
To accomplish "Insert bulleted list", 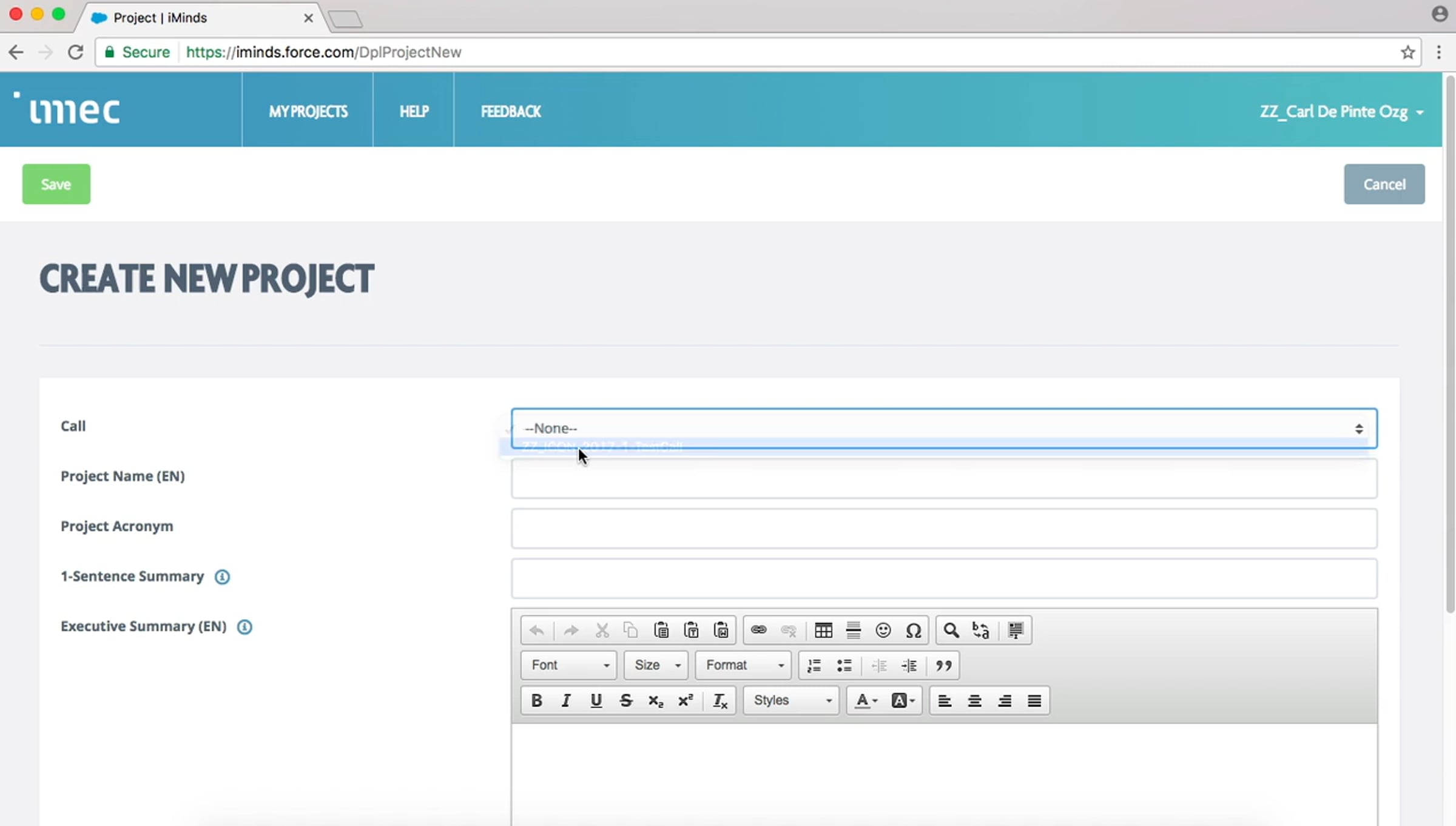I will click(x=844, y=666).
